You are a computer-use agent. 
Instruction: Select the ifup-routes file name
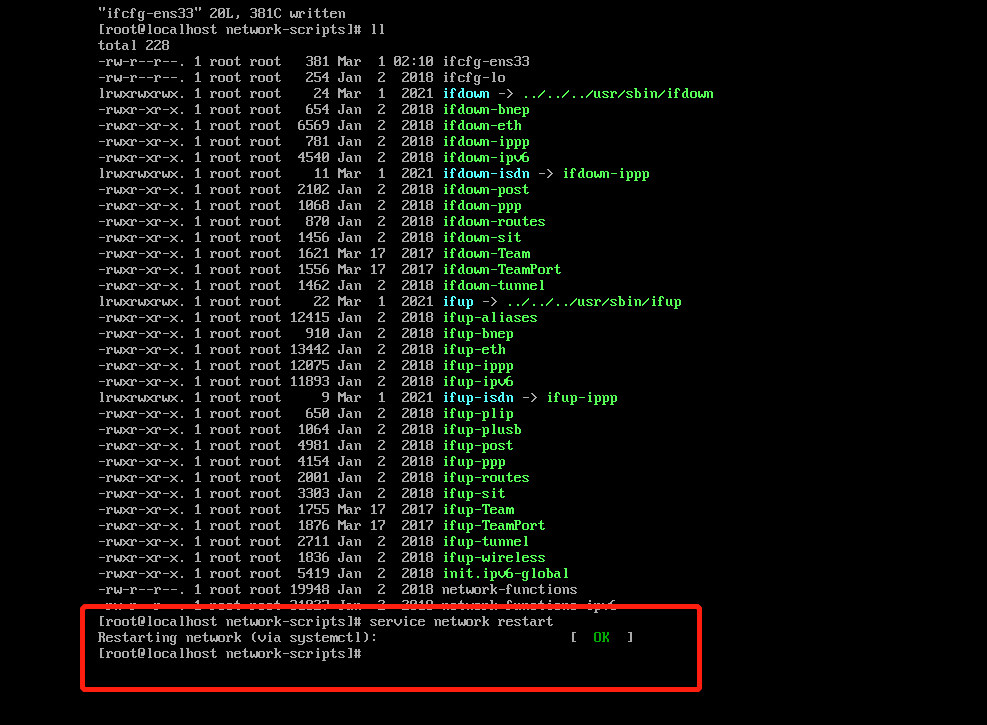pos(486,478)
